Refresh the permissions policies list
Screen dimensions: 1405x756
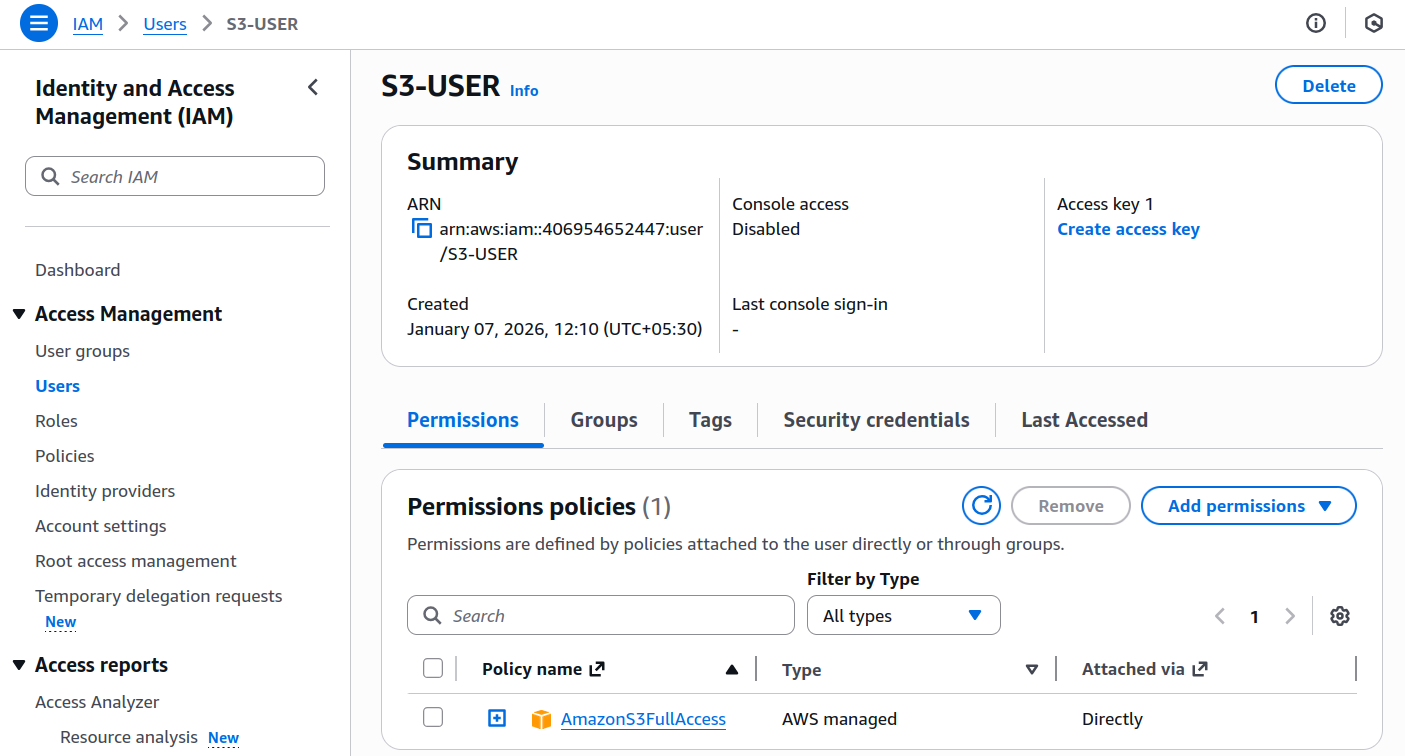point(981,506)
